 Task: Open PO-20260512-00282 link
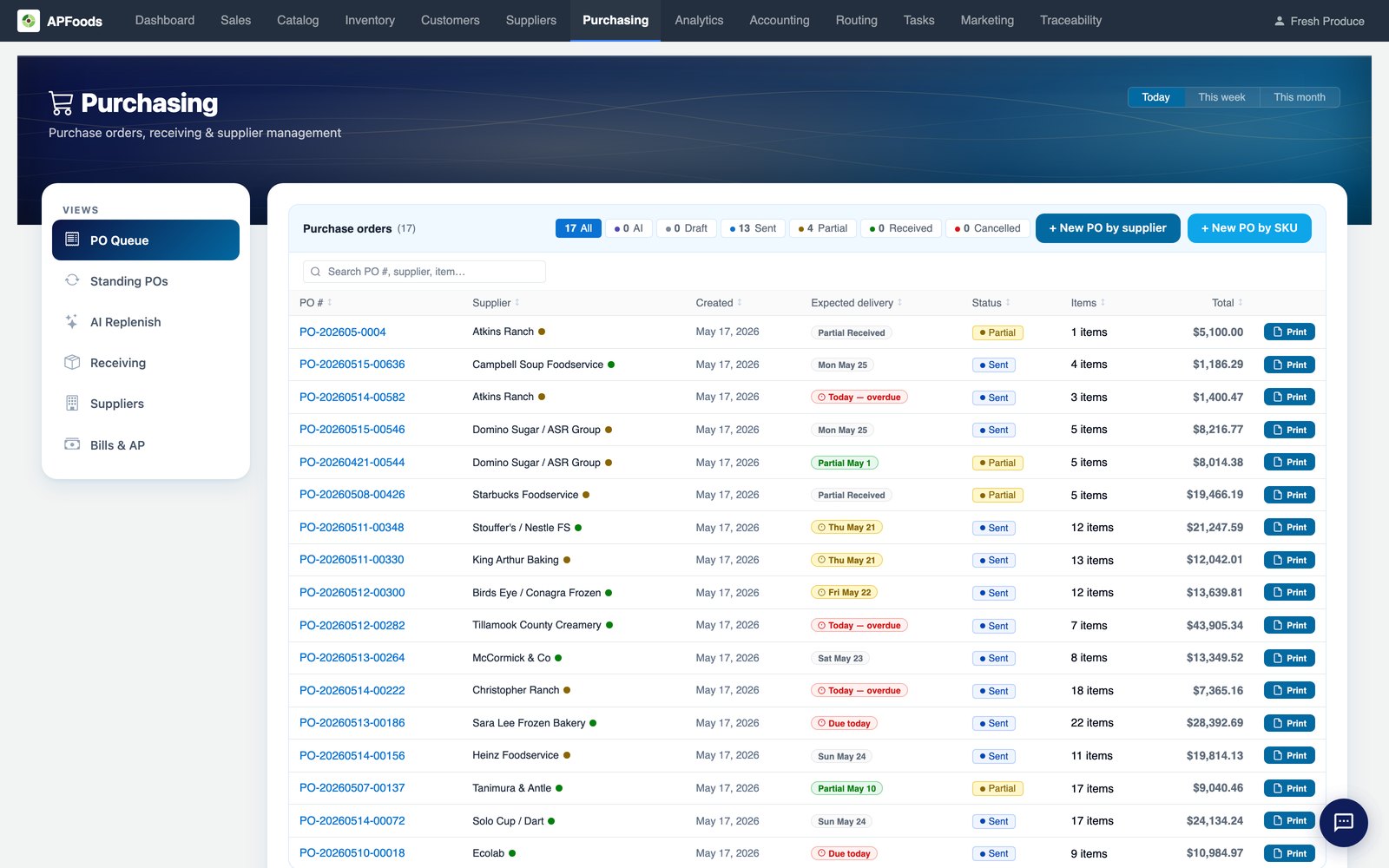click(x=352, y=625)
